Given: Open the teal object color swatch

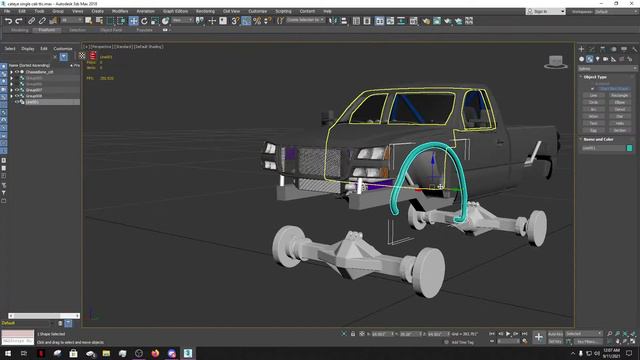Looking at the screenshot, I should point(629,148).
